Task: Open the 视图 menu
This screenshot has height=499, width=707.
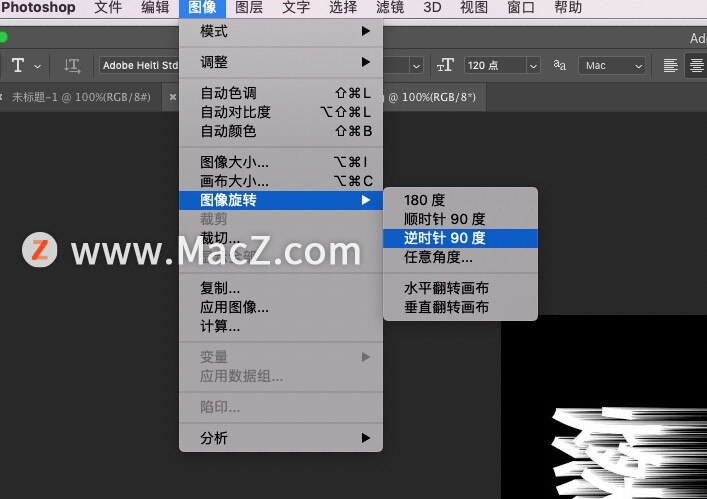Action: click(x=473, y=7)
